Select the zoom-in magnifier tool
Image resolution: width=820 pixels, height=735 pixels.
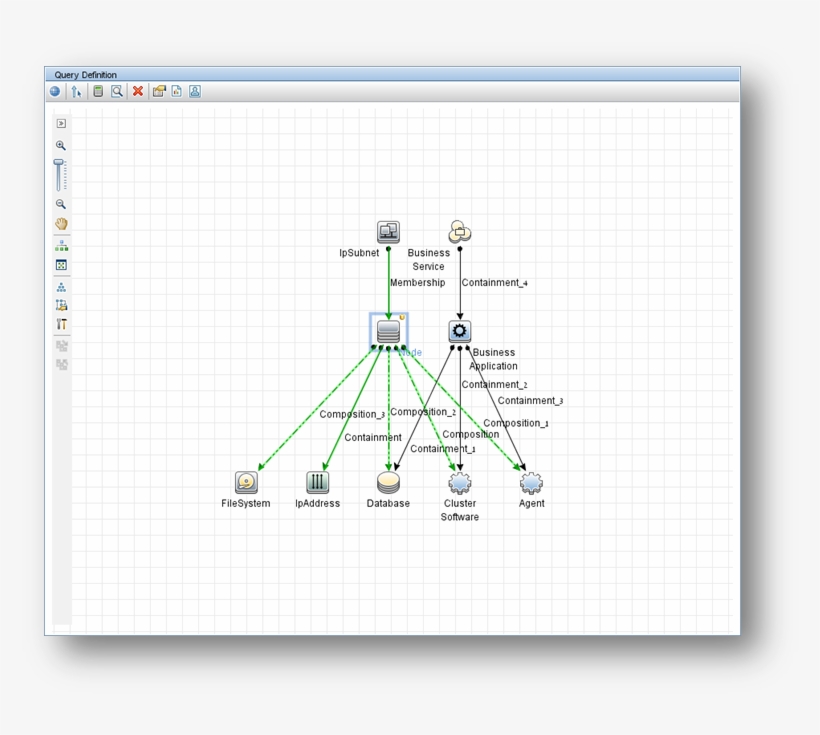pyautogui.click(x=62, y=144)
